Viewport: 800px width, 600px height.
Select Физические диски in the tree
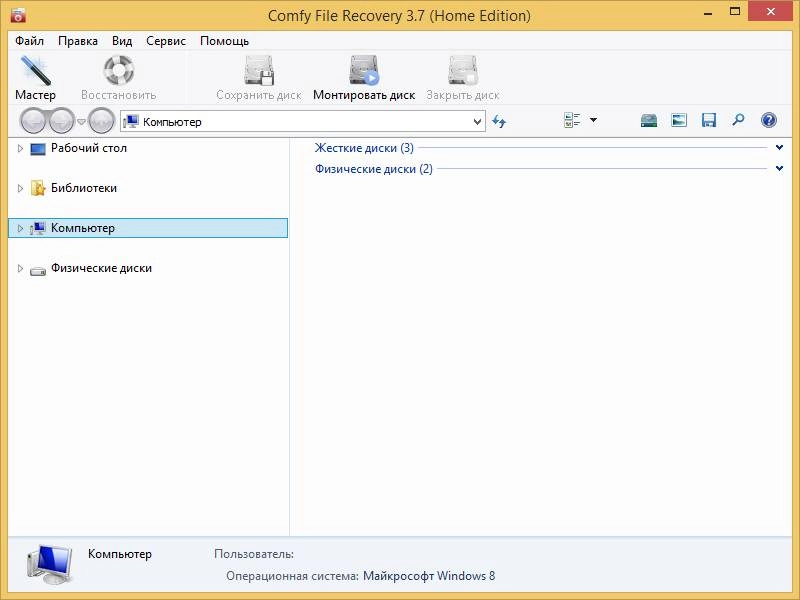pyautogui.click(x=101, y=268)
